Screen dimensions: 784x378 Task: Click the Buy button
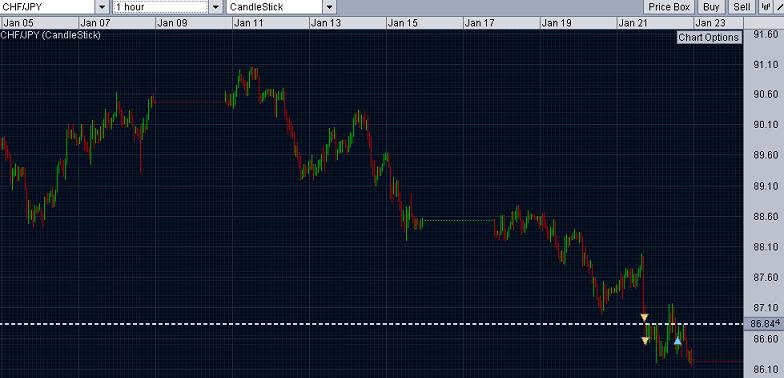[x=711, y=7]
